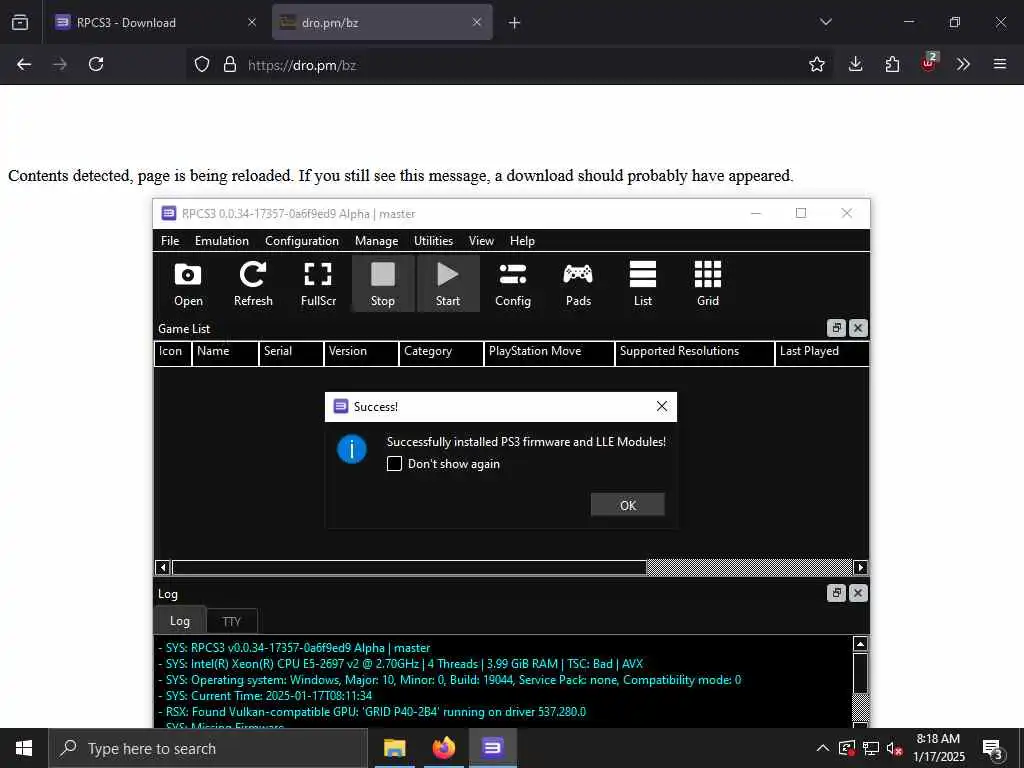
Task: Click the PlayStation Move column header
Action: coord(549,351)
